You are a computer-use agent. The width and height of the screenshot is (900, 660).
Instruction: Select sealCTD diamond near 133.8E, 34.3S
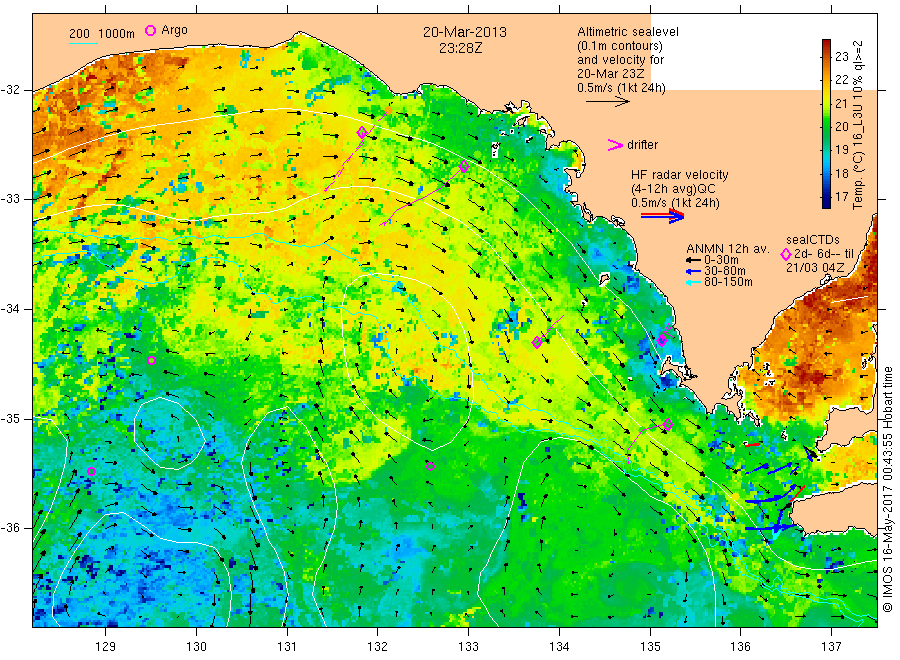pyautogui.click(x=537, y=343)
